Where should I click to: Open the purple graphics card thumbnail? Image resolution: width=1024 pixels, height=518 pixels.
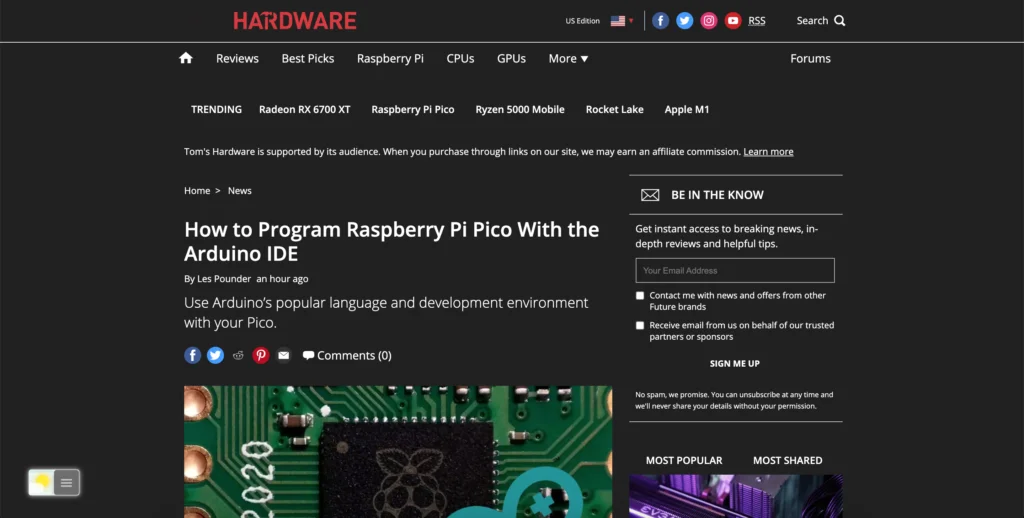(x=735, y=496)
